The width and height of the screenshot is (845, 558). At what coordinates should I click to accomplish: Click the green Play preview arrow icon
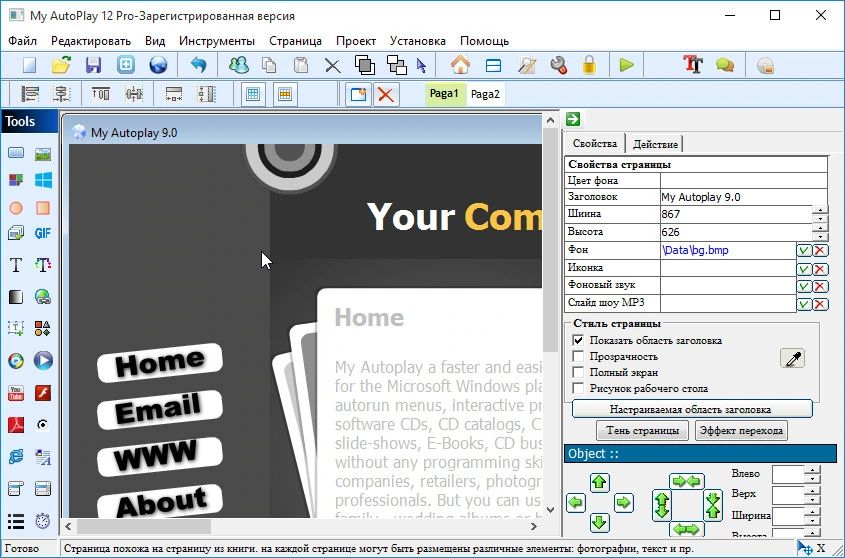[x=626, y=65]
